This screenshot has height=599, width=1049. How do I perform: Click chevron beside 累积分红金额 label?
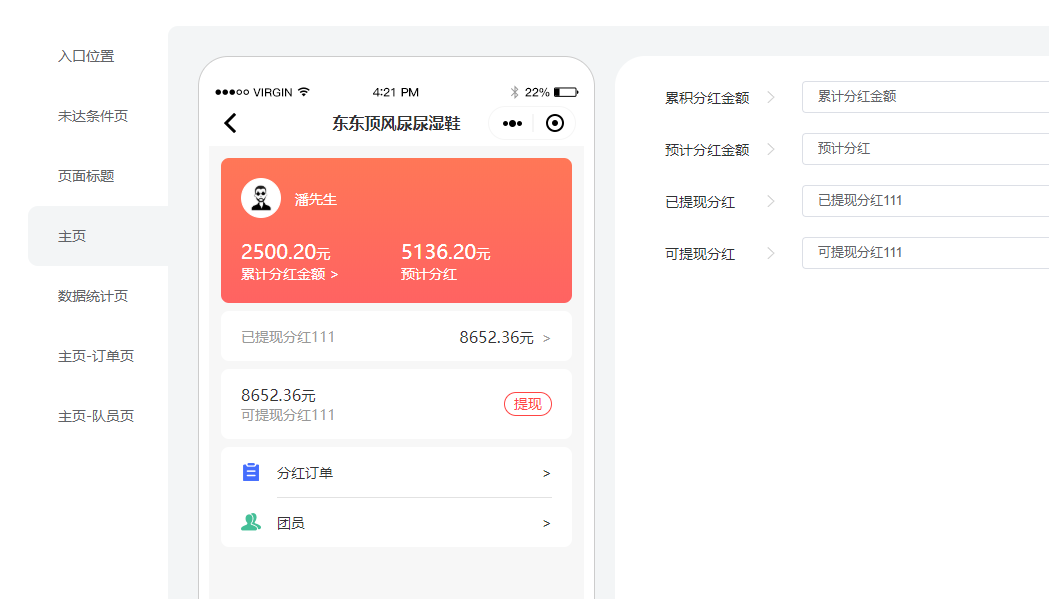tap(771, 97)
